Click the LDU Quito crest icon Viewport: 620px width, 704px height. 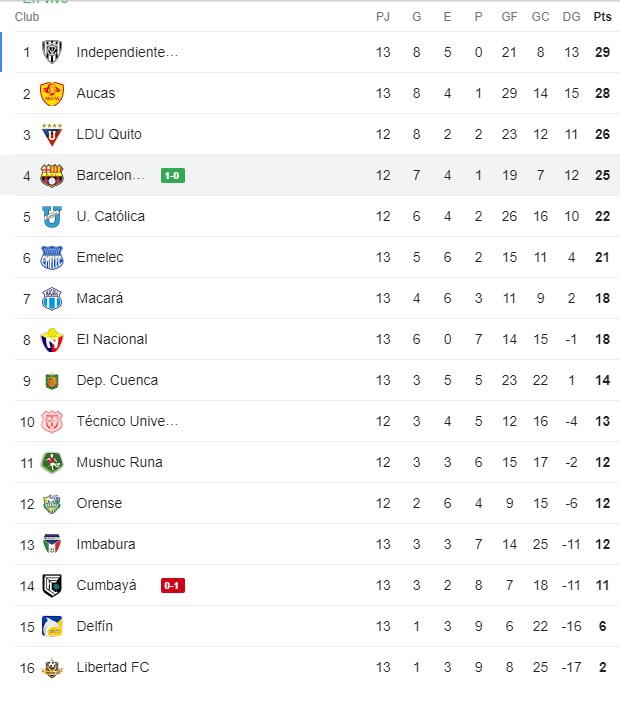52,134
